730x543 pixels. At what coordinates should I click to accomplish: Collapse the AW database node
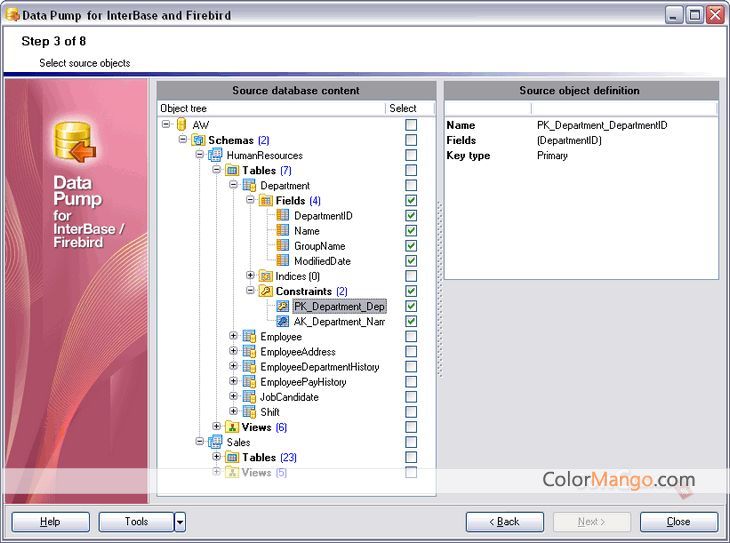166,124
